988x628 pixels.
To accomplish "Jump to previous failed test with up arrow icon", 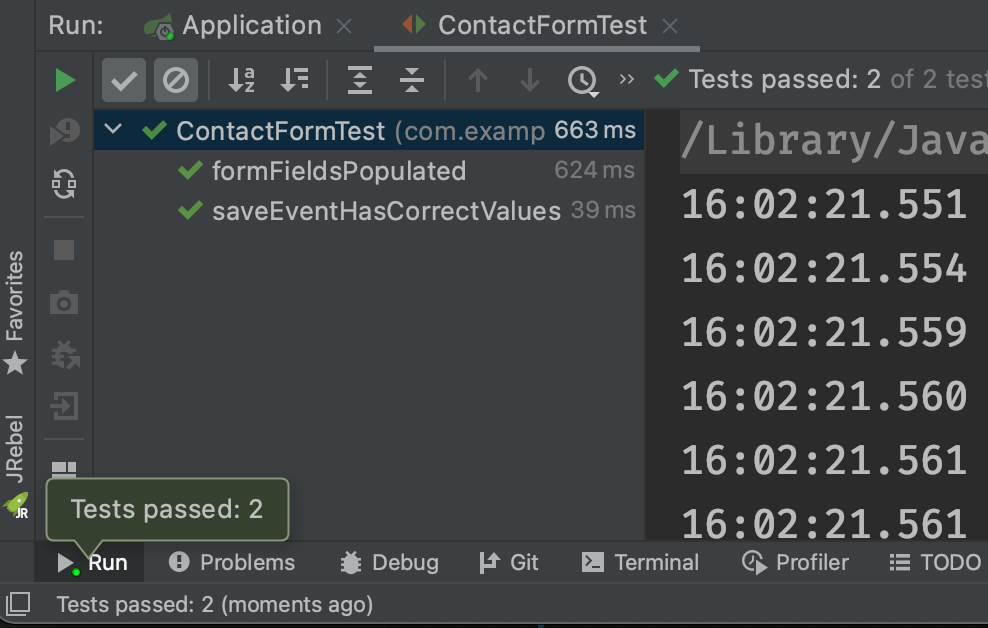I will click(477, 80).
